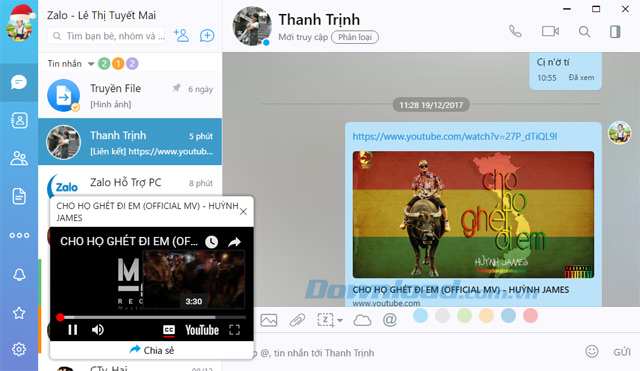Filter by the green badge number 2
Viewport: 640px width, 371px height.
(104, 64)
